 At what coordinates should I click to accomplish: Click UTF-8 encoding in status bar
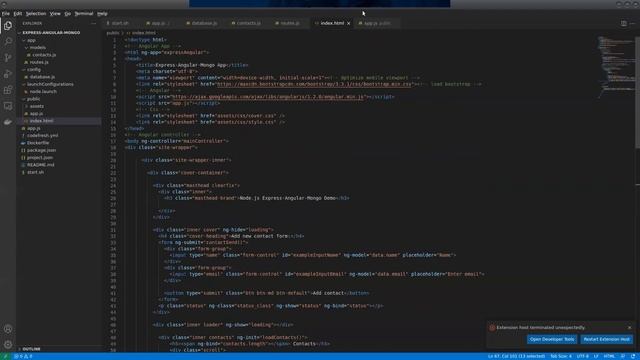pos(582,356)
